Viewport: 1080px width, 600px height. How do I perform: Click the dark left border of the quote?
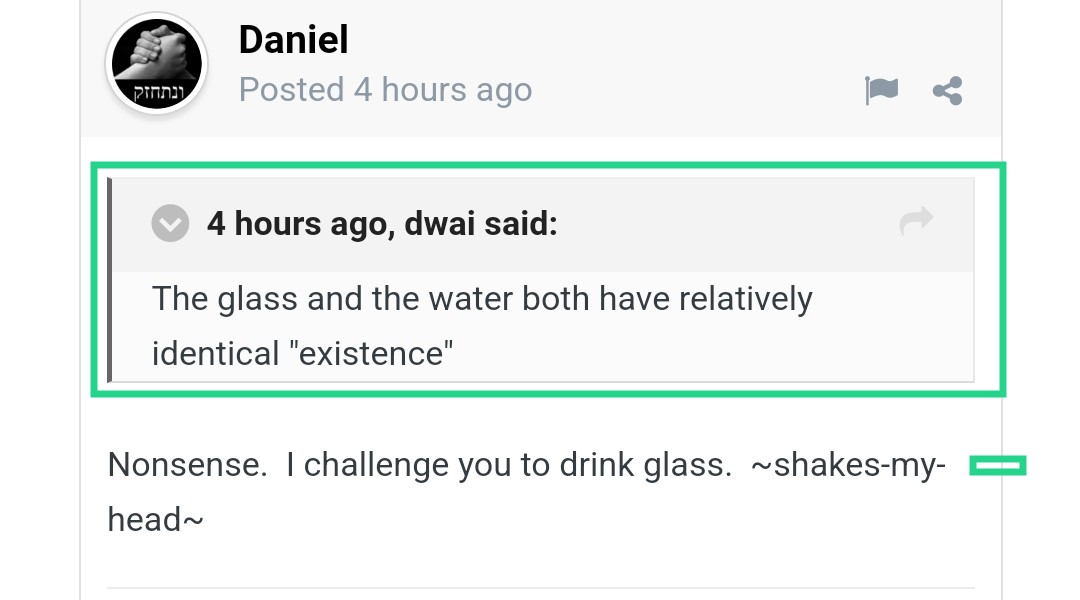pos(110,280)
